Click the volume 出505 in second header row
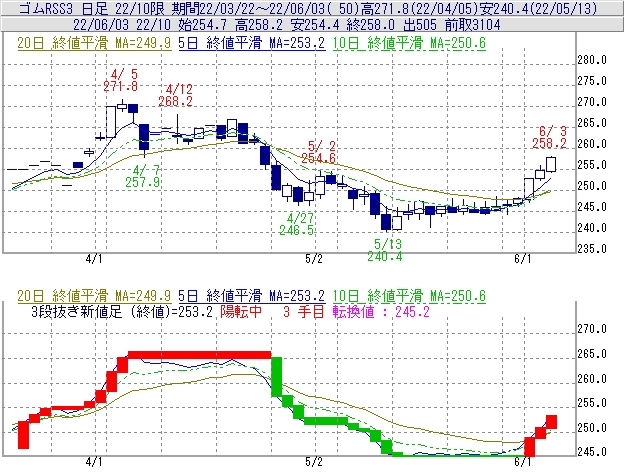 [x=420, y=25]
